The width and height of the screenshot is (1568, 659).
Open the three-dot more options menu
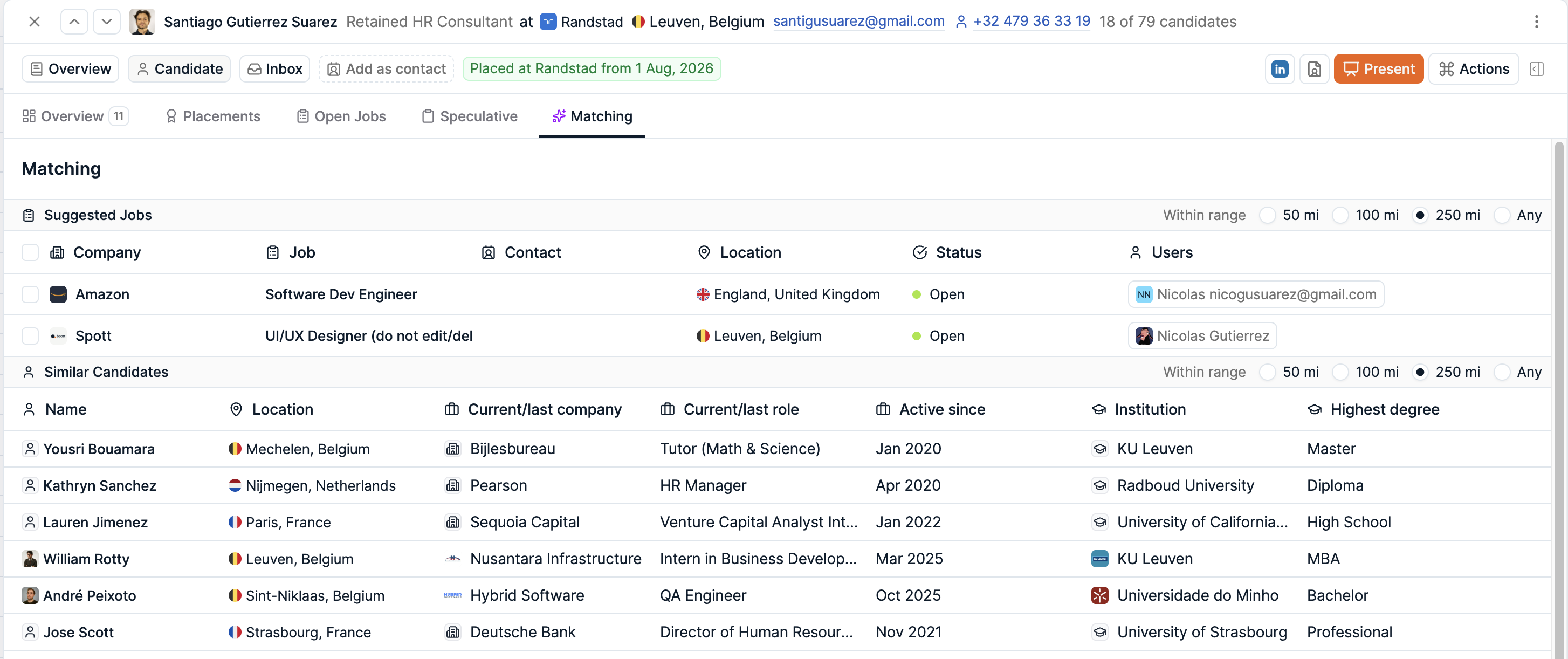[1536, 22]
